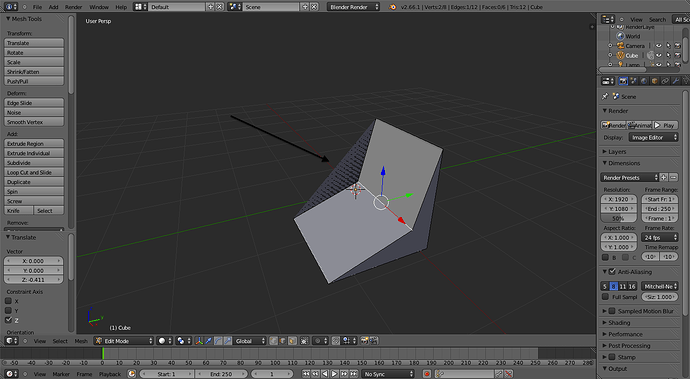Uncheck the Z constraint axis checkbox
690x379 pixels.
[8, 320]
